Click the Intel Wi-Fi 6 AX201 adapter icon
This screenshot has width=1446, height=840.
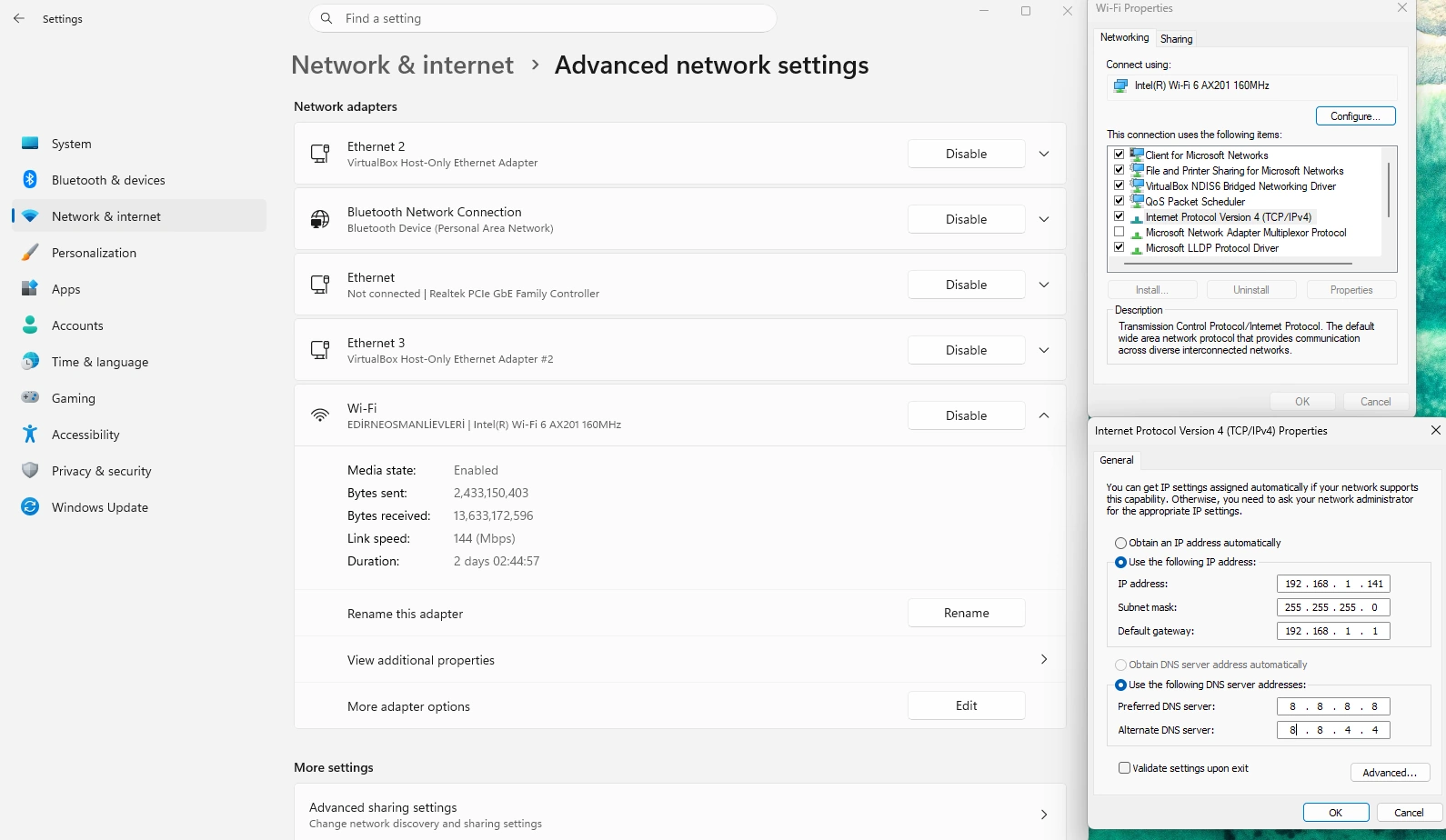click(x=1120, y=85)
